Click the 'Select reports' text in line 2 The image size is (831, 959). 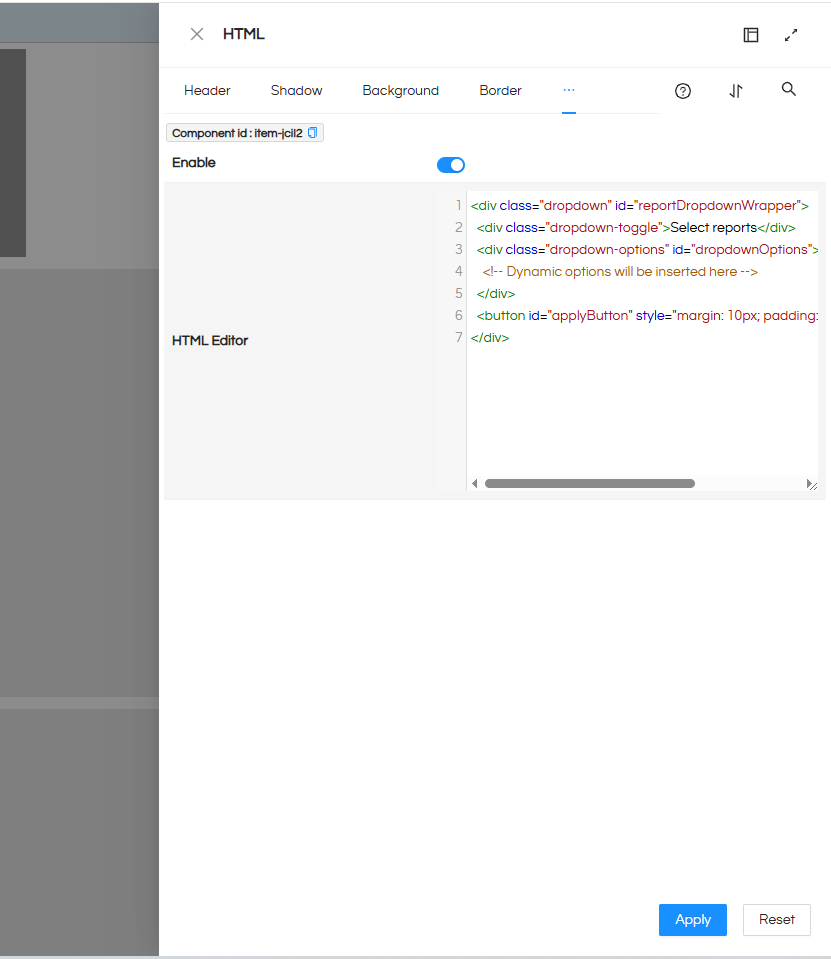(714, 228)
